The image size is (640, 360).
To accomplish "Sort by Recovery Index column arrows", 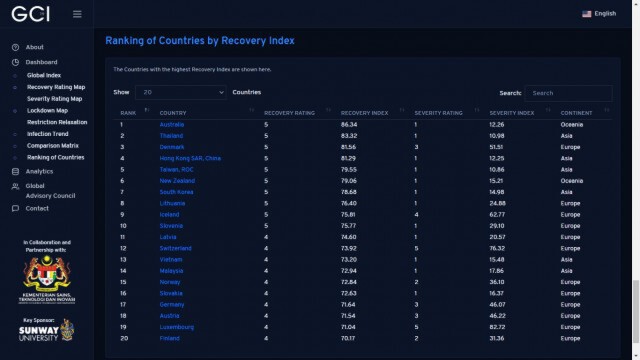I will pos(402,110).
